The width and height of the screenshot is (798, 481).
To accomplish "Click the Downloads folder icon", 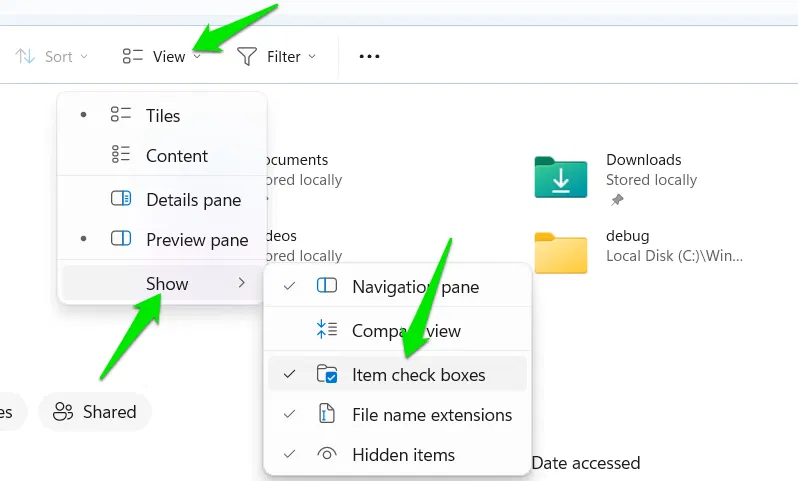I will [x=560, y=177].
